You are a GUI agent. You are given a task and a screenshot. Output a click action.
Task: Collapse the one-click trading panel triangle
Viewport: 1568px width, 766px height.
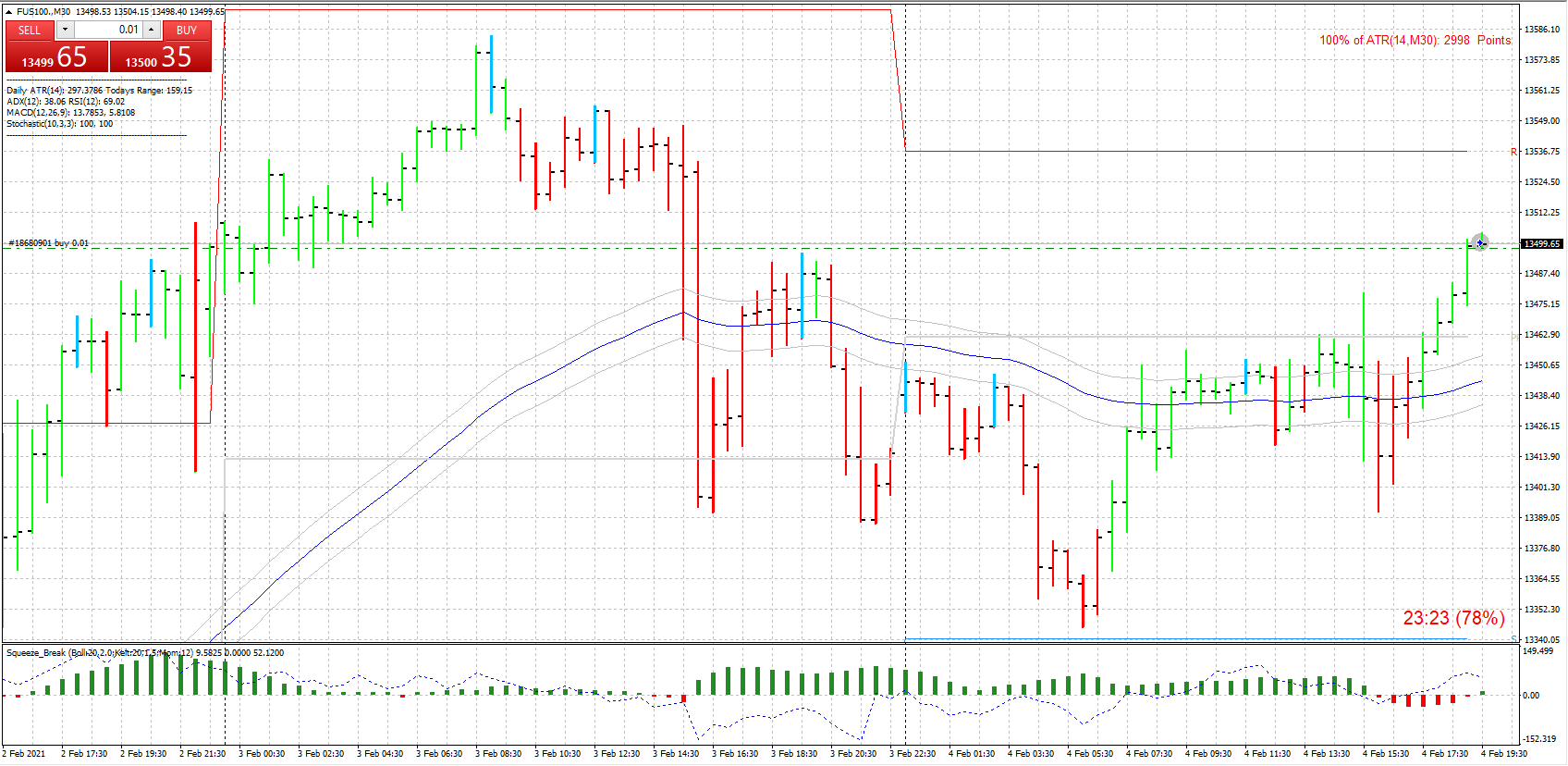pos(9,11)
